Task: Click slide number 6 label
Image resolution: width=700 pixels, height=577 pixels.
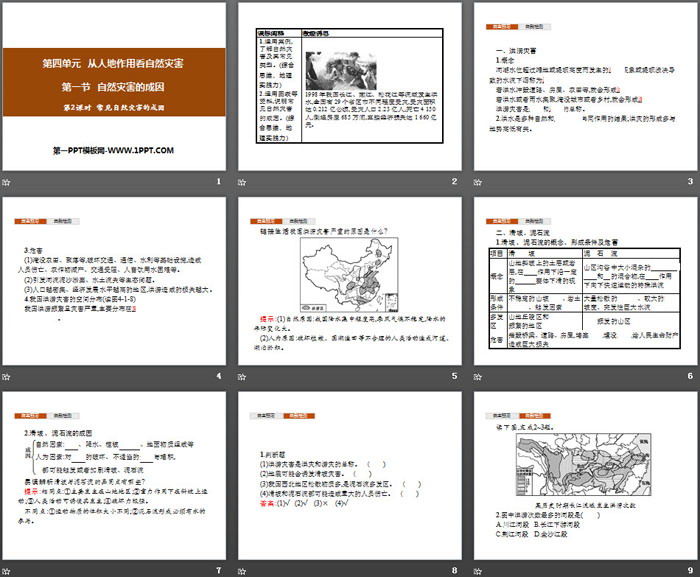Action: (690, 376)
